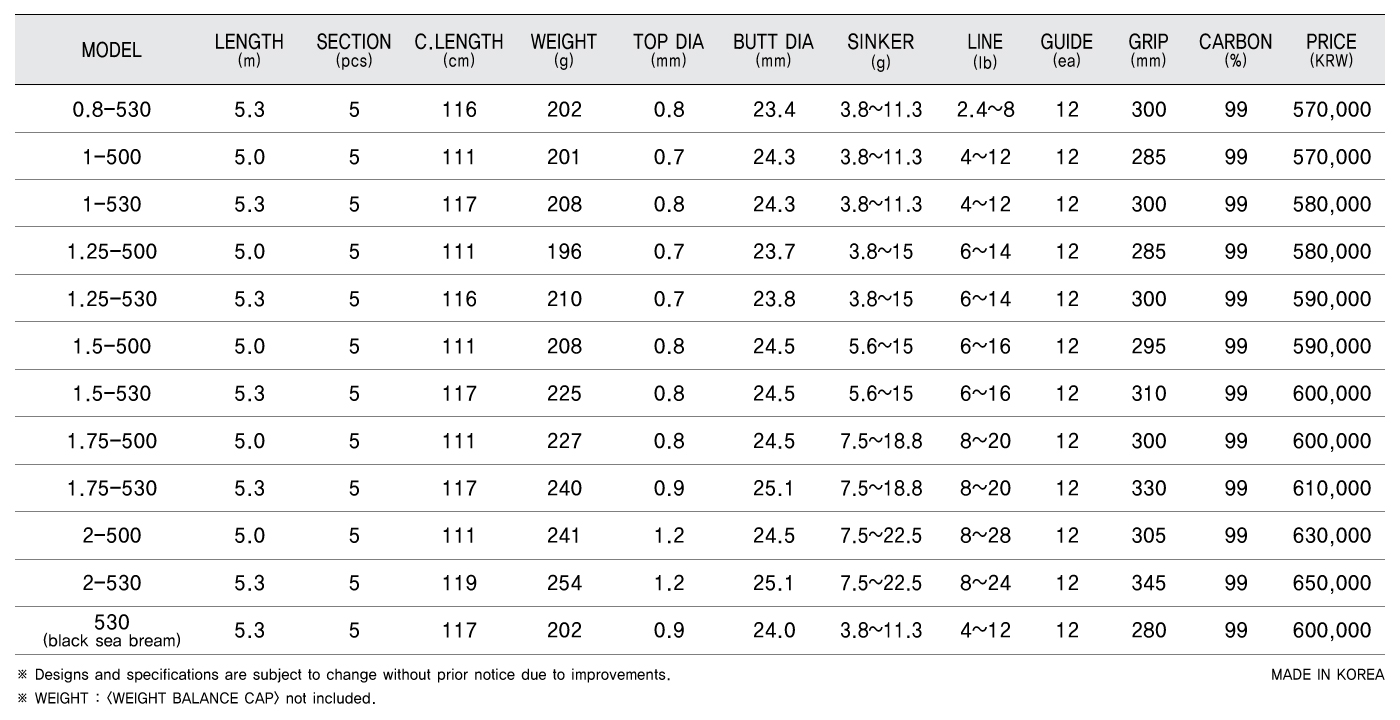Image resolution: width=1400 pixels, height=720 pixels.
Task: Click the 254 weight value for 2-530
Action: point(564,583)
